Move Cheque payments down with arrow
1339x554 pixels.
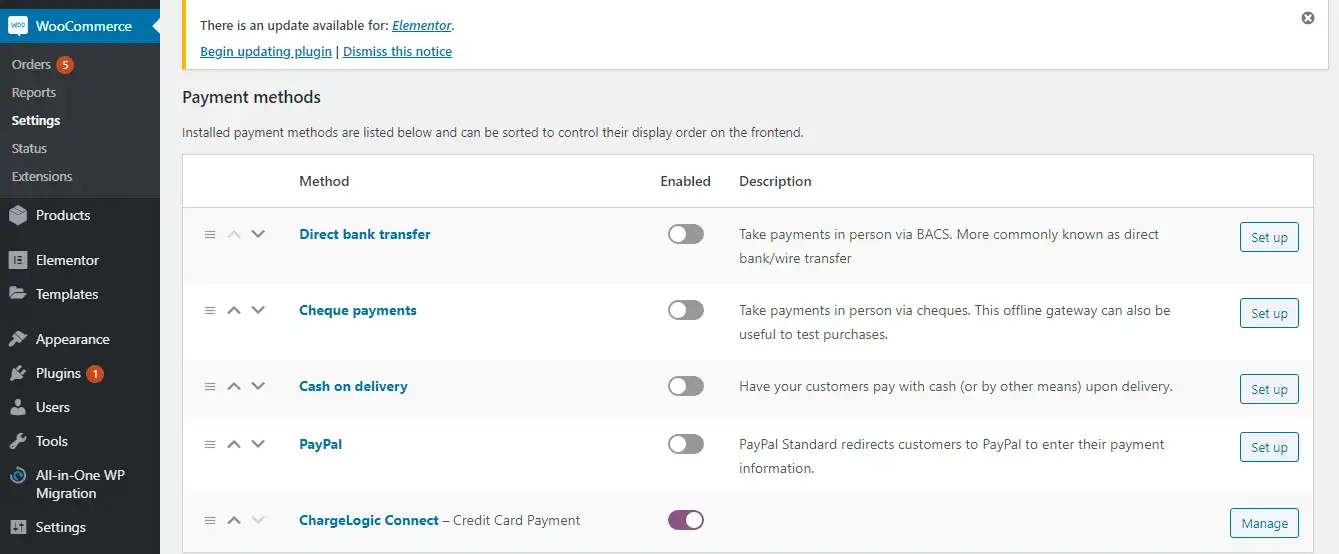pyautogui.click(x=258, y=310)
